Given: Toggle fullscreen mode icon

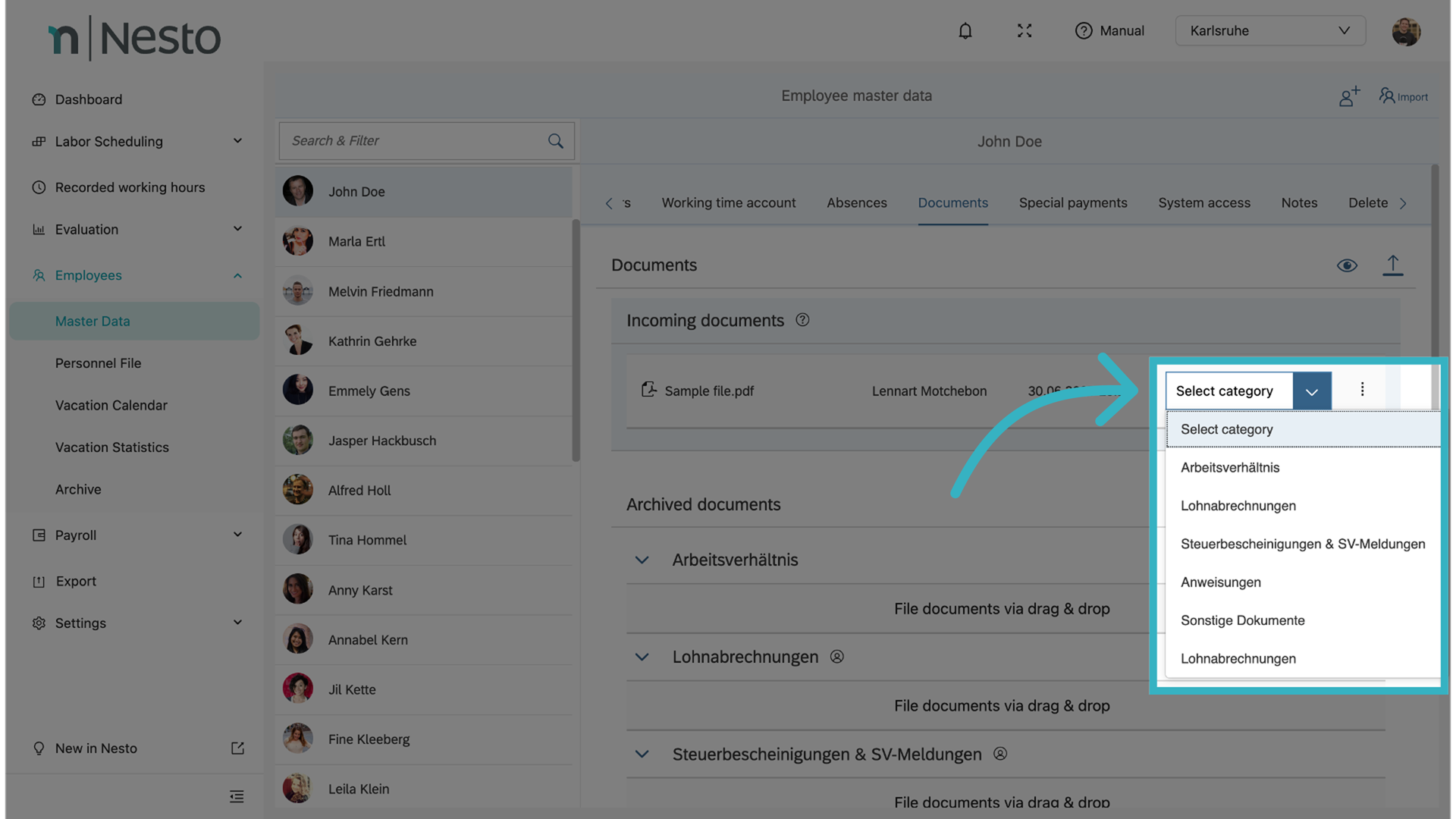Looking at the screenshot, I should click(x=1025, y=31).
